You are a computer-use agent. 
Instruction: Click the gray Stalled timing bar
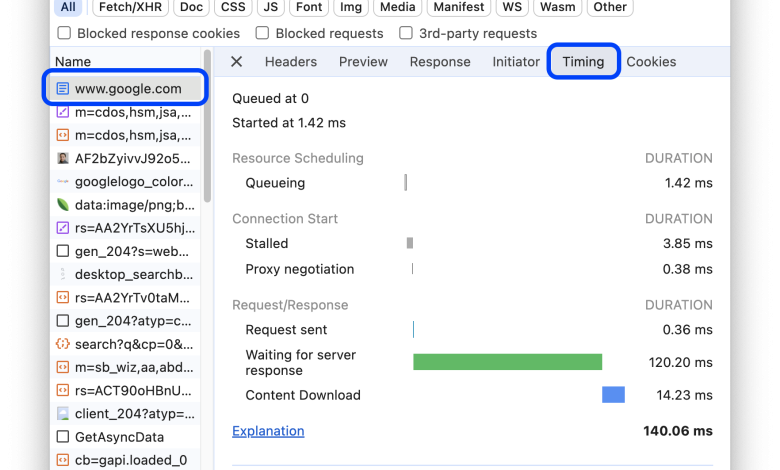click(410, 243)
